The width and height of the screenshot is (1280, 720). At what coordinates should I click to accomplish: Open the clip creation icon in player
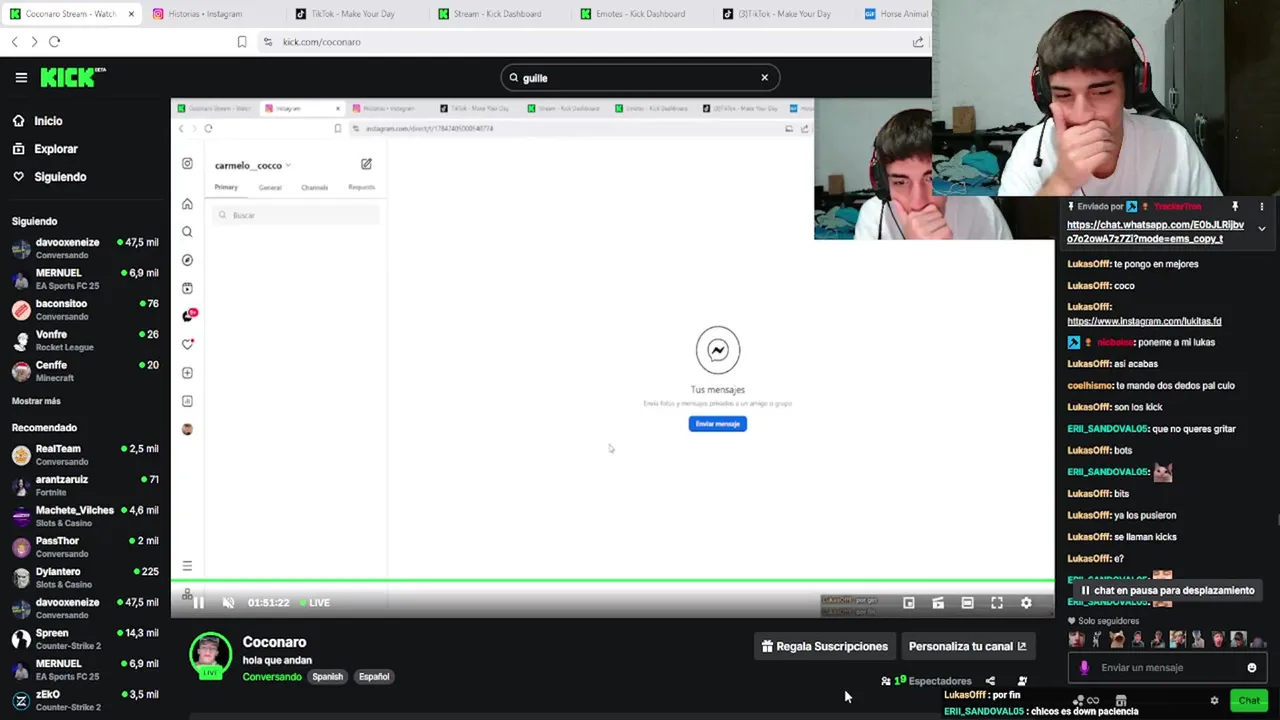coord(938,603)
